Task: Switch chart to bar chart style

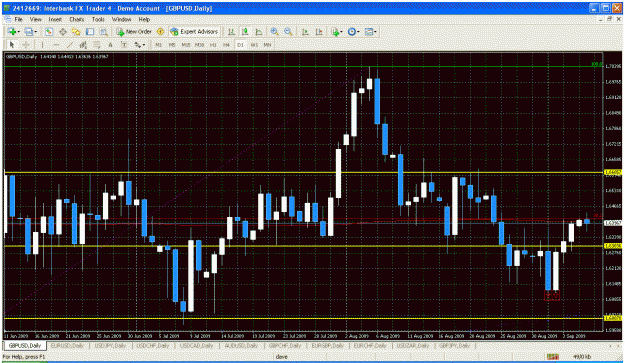Action: (x=231, y=32)
